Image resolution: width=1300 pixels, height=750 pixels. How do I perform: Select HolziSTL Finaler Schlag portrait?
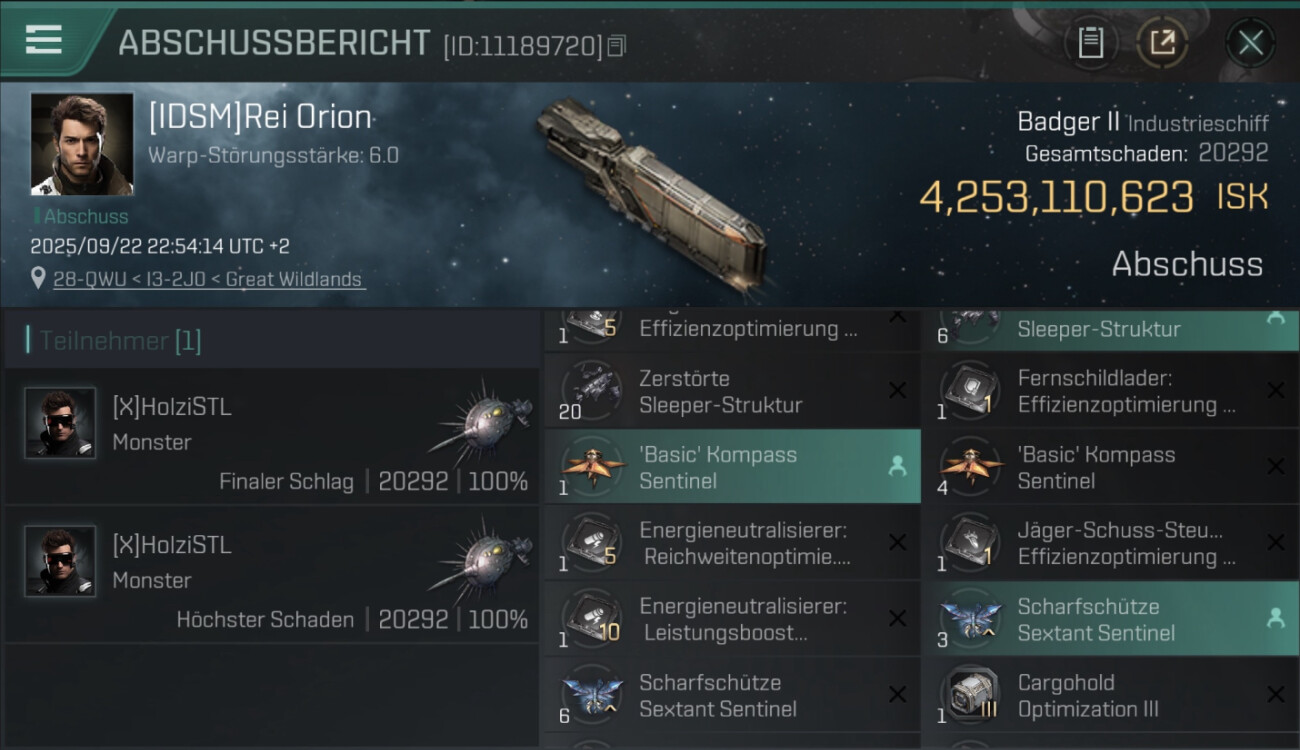60,423
